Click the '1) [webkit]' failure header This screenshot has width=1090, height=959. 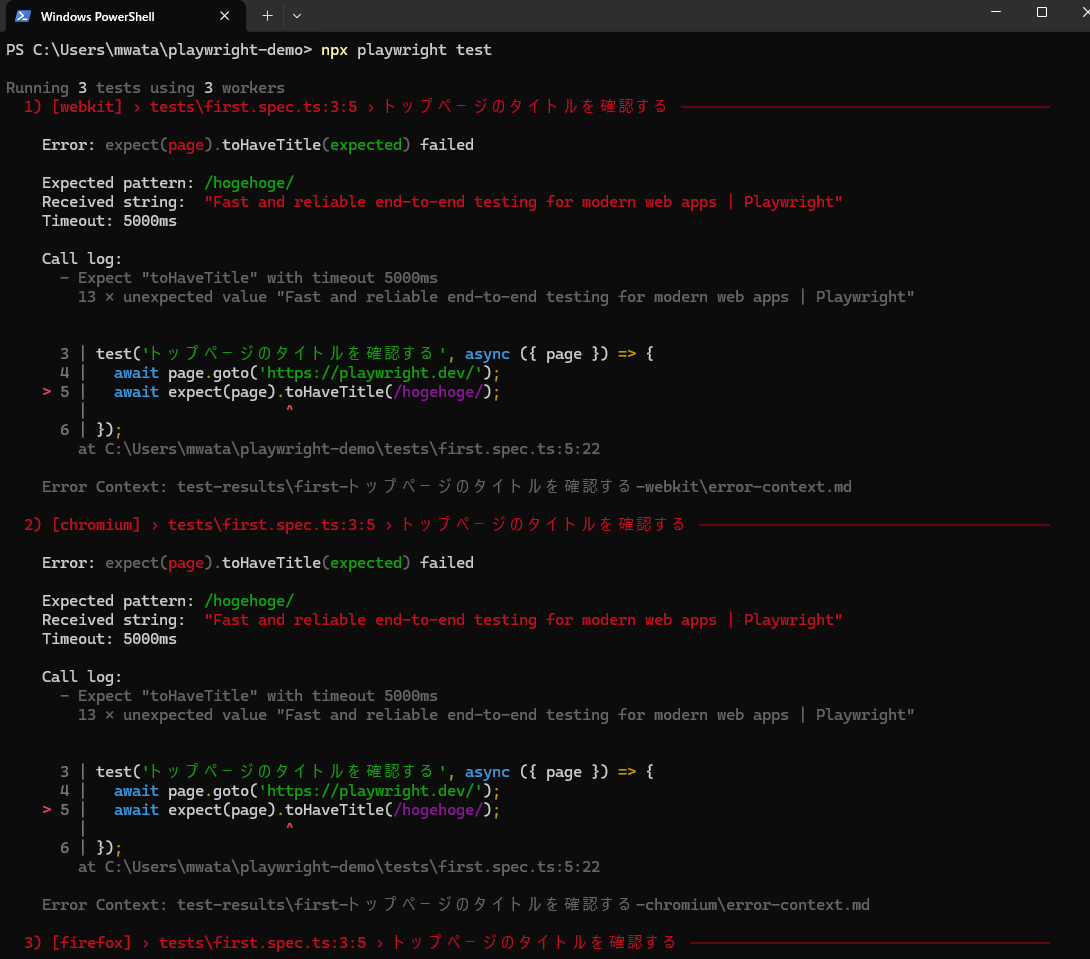coord(345,106)
